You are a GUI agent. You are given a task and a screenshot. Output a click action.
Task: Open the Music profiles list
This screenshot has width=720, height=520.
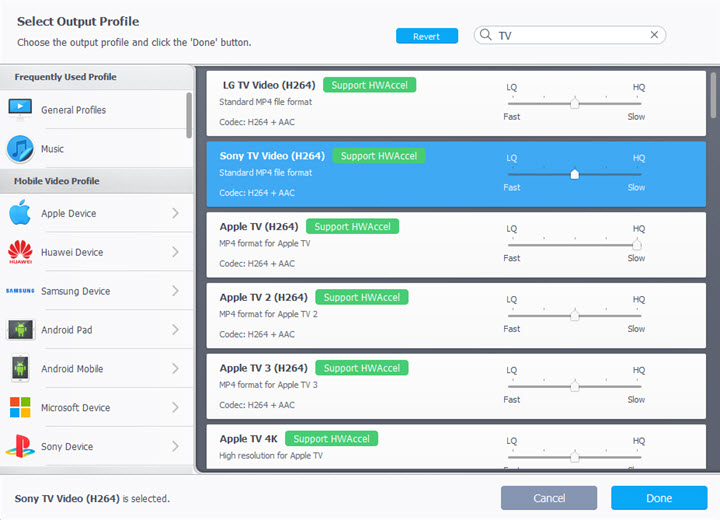pos(52,149)
